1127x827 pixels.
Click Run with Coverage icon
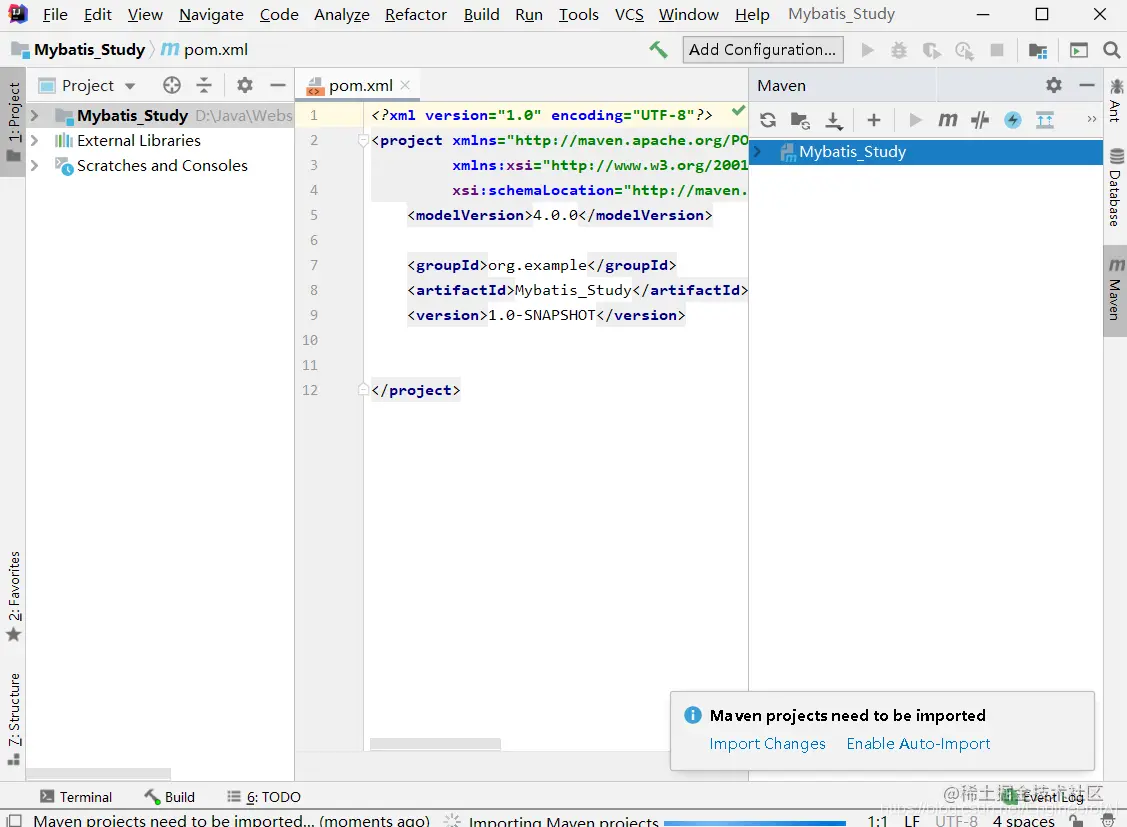(x=932, y=50)
